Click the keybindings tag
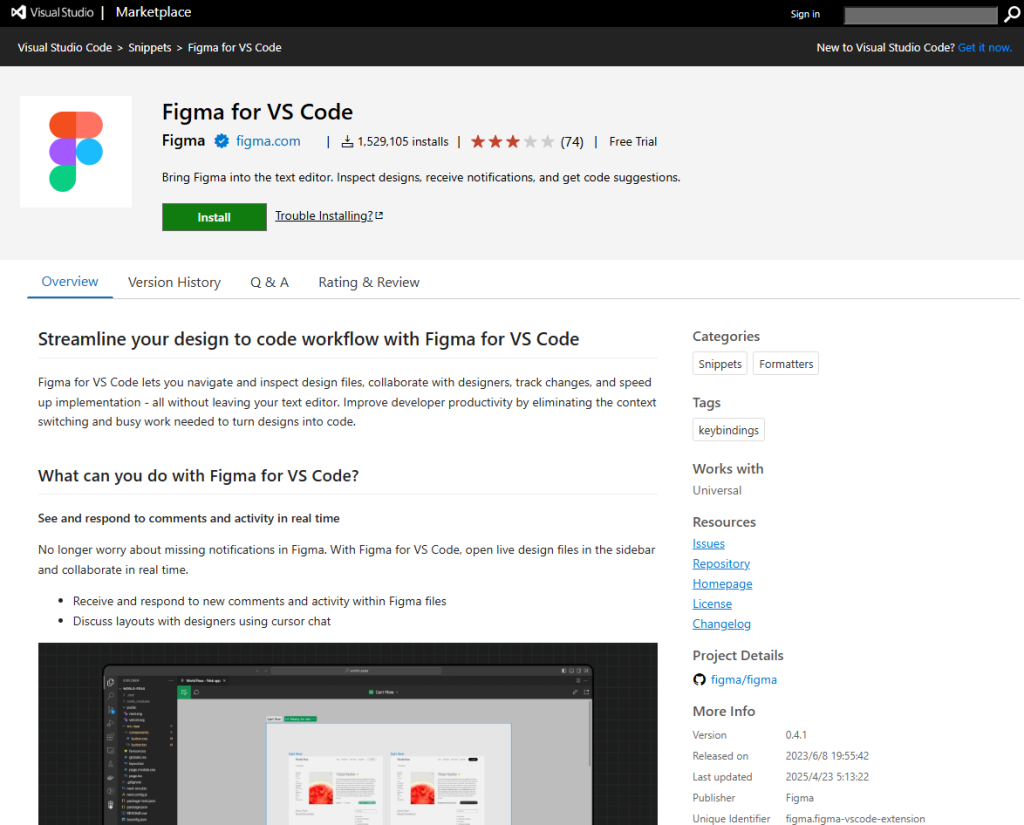1024x825 pixels. 728,430
